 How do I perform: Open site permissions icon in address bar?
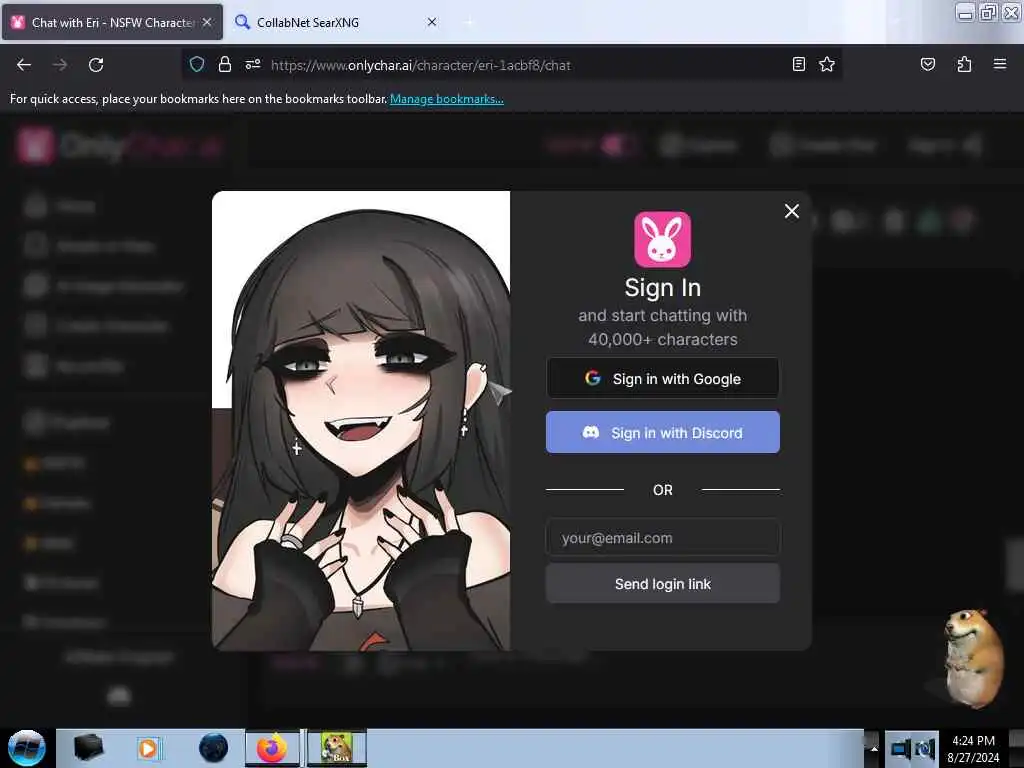pyautogui.click(x=253, y=65)
